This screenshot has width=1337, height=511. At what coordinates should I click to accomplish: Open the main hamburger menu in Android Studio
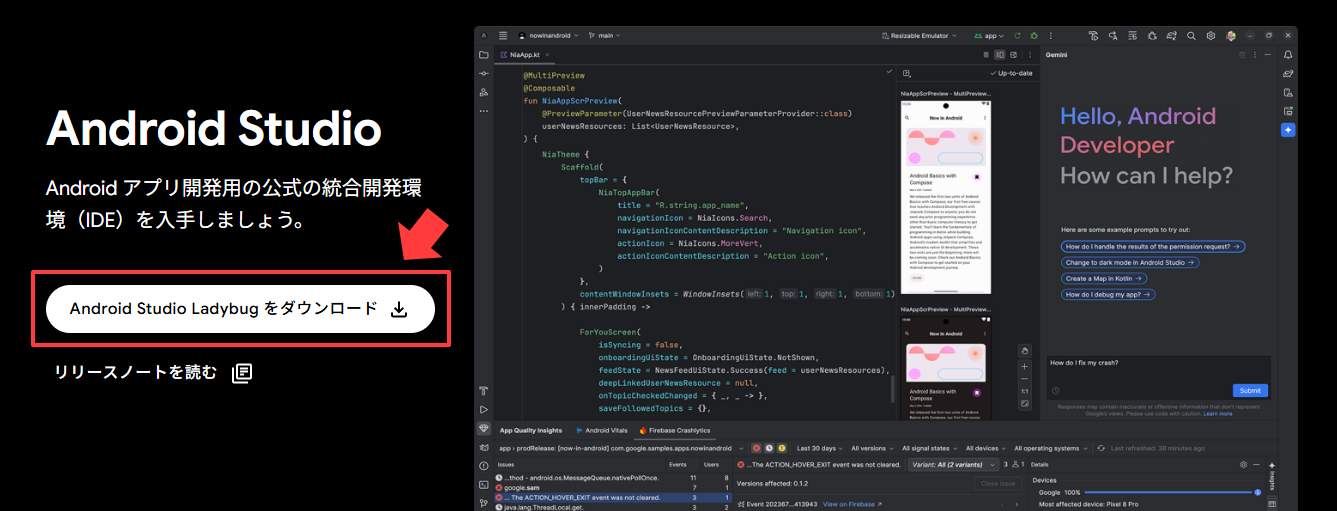pyautogui.click(x=503, y=35)
